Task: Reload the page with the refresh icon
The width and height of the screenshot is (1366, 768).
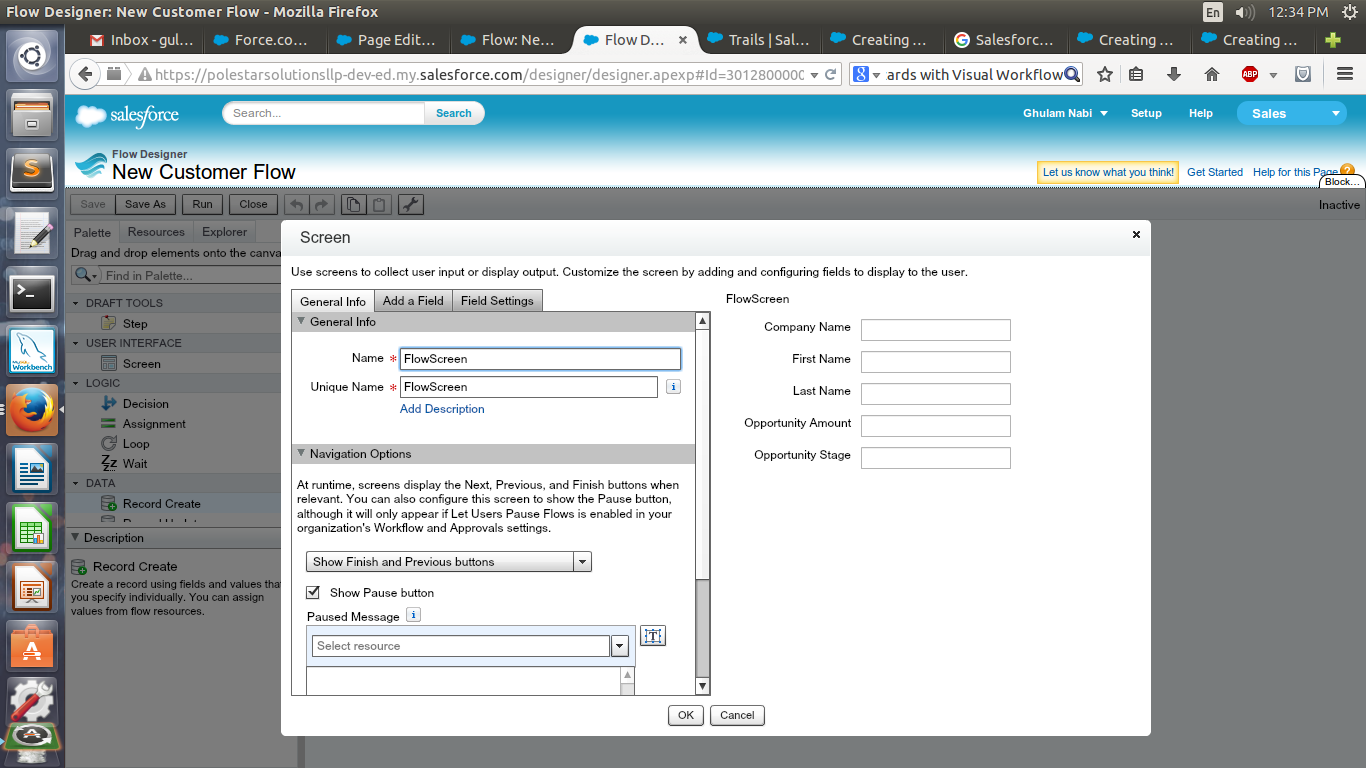Action: pos(831,74)
